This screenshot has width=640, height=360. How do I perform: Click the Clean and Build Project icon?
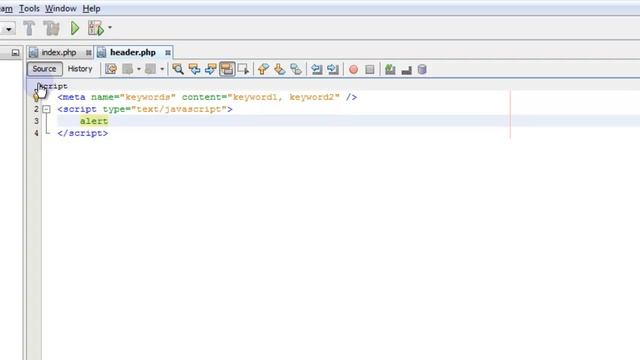(51, 28)
